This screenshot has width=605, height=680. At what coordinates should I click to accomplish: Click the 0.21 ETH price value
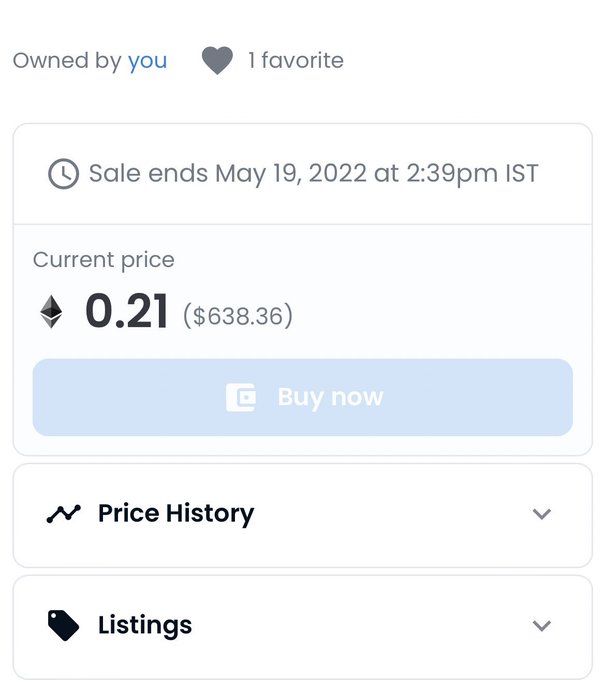[x=127, y=312]
